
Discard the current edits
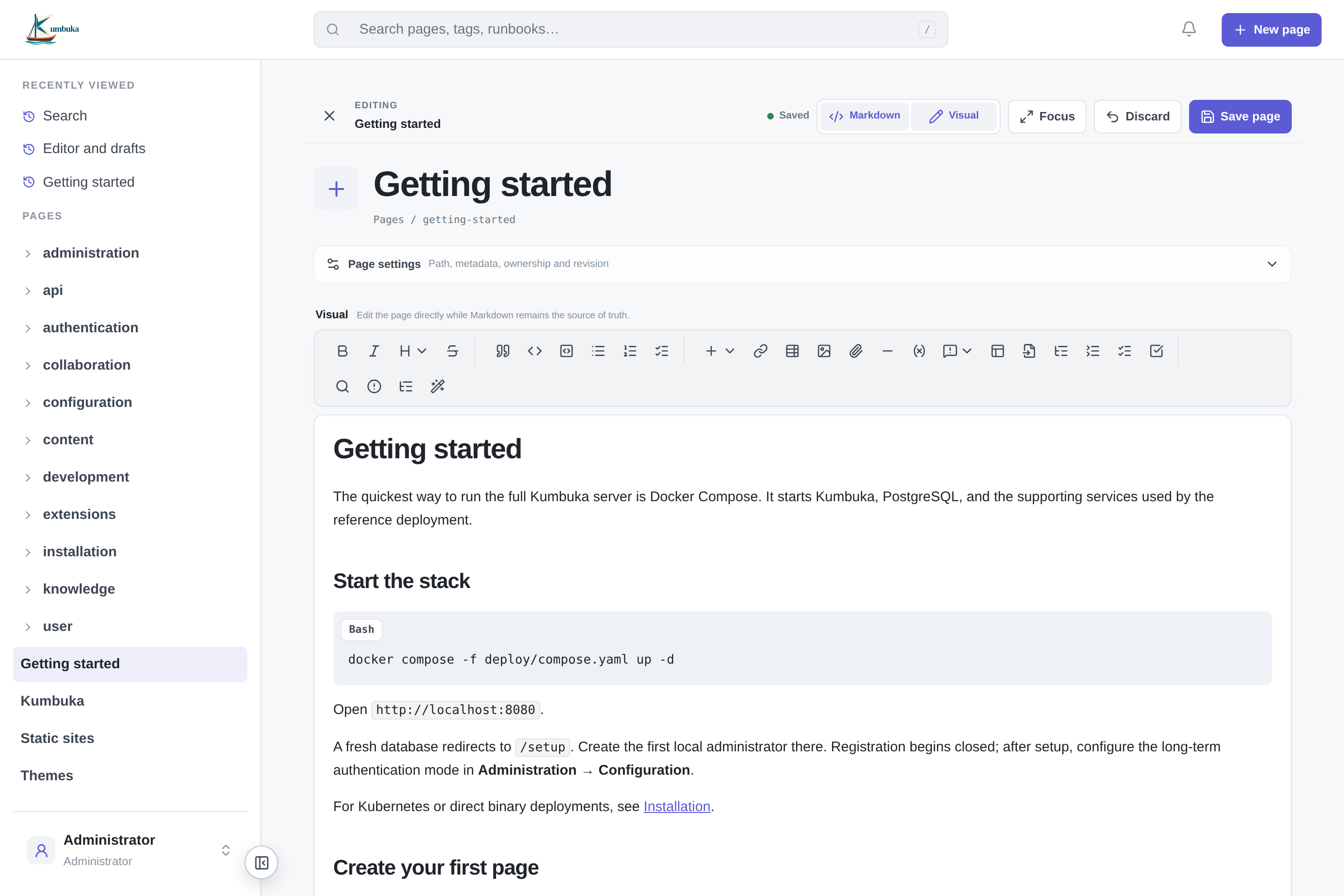pos(1137,117)
